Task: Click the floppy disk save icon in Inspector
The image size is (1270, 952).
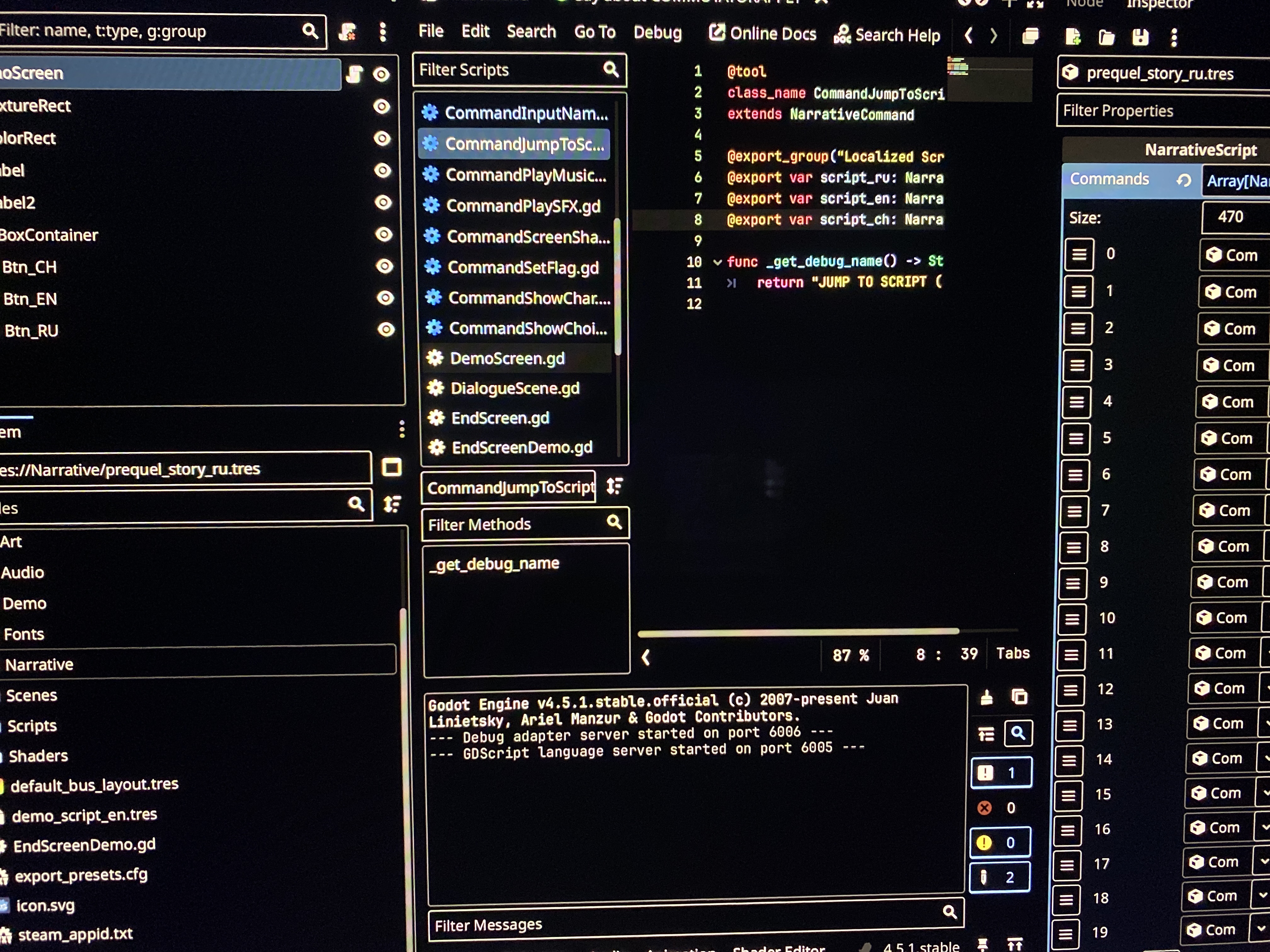Action: pyautogui.click(x=1140, y=37)
